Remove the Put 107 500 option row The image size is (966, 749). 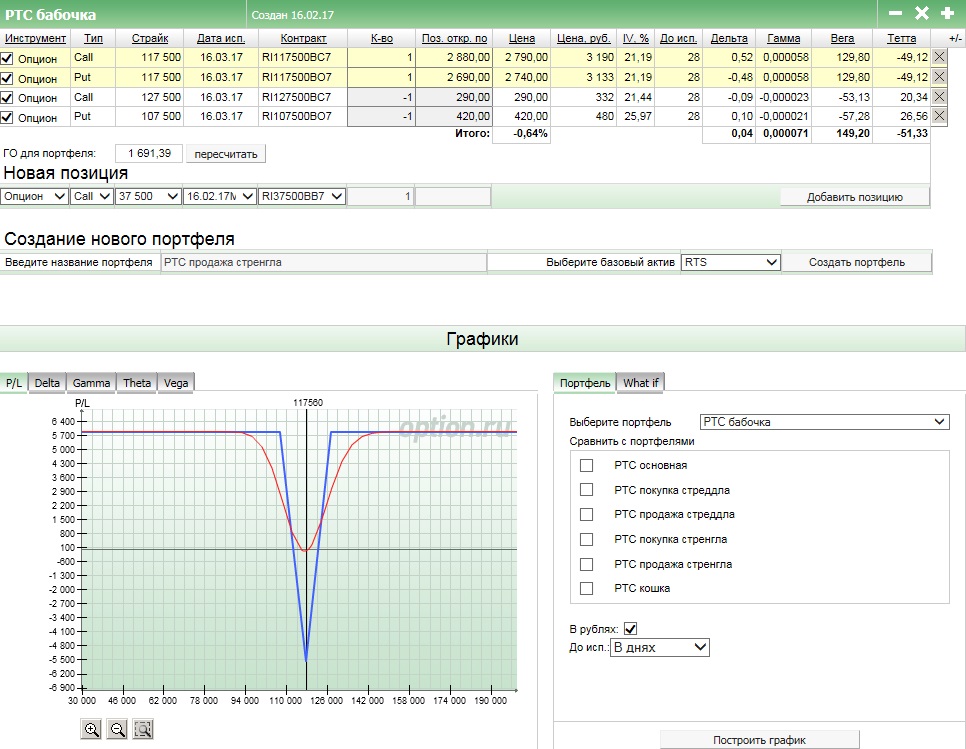939,117
